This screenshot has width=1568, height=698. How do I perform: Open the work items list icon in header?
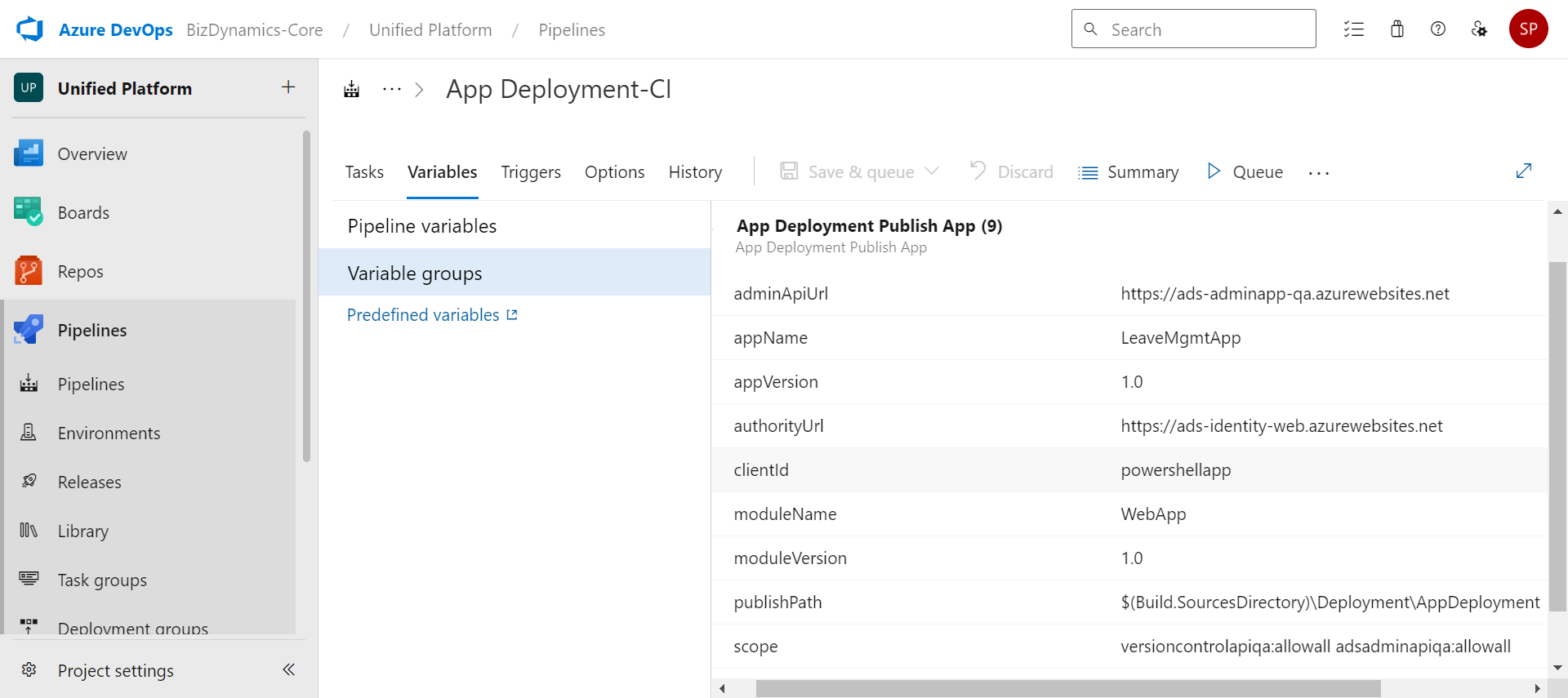(1354, 29)
